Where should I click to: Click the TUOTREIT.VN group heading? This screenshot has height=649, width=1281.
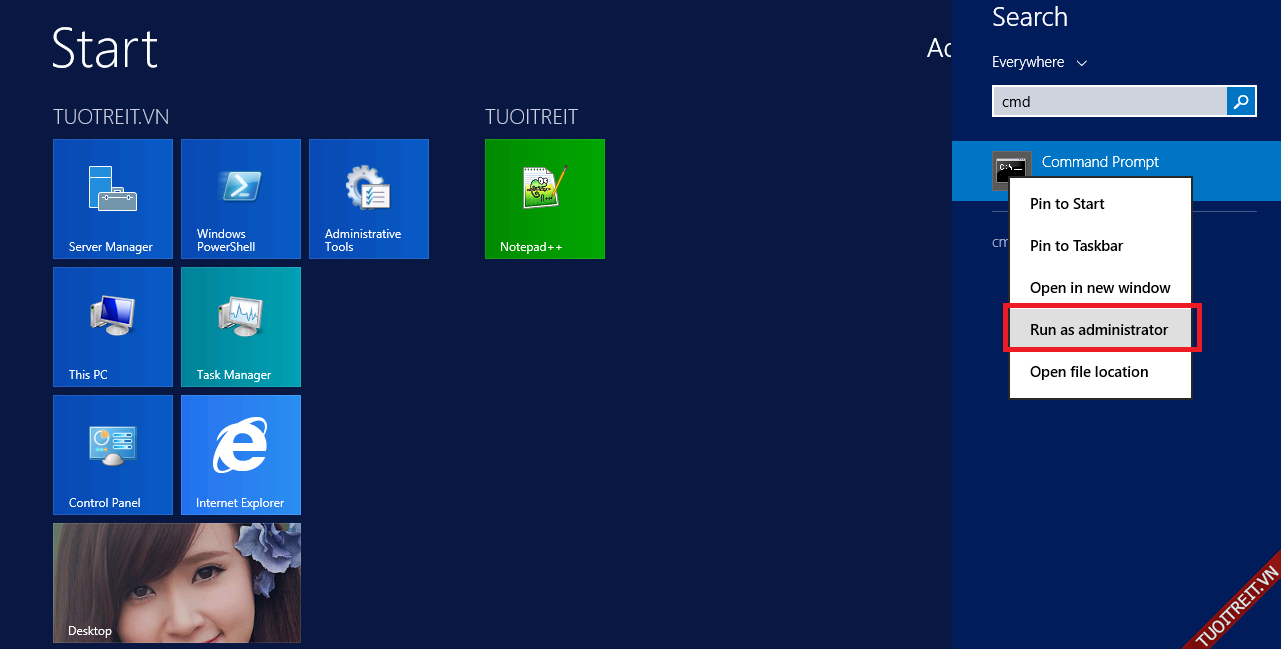click(x=111, y=117)
